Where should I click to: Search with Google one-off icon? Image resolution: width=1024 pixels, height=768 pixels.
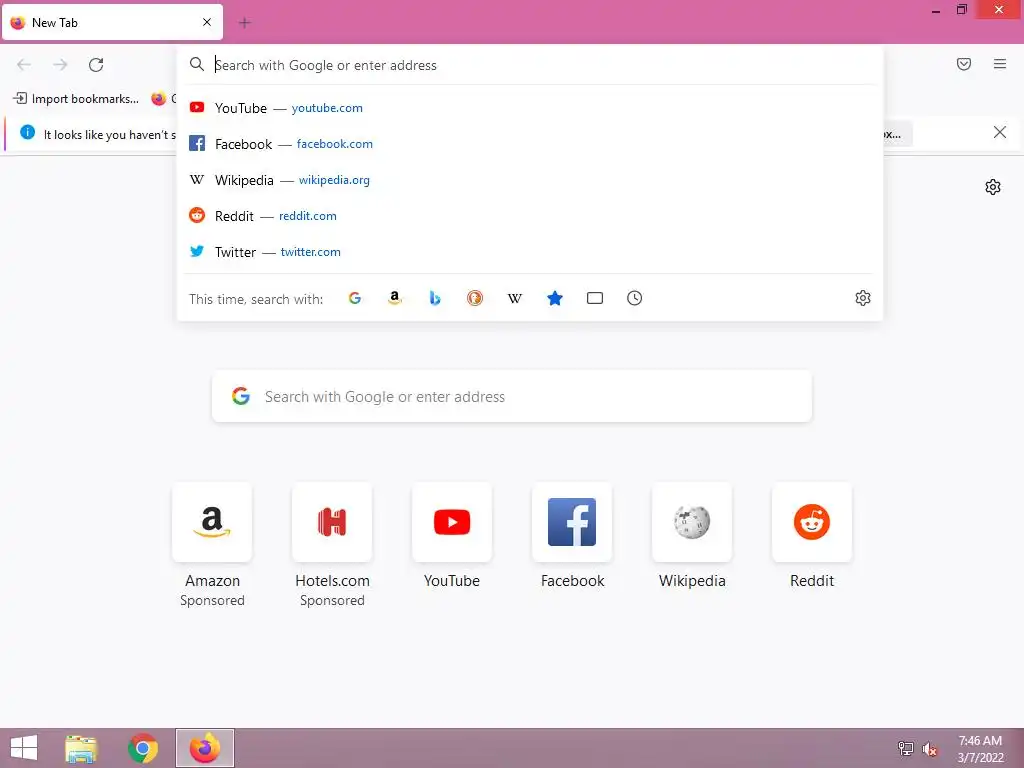[355, 298]
